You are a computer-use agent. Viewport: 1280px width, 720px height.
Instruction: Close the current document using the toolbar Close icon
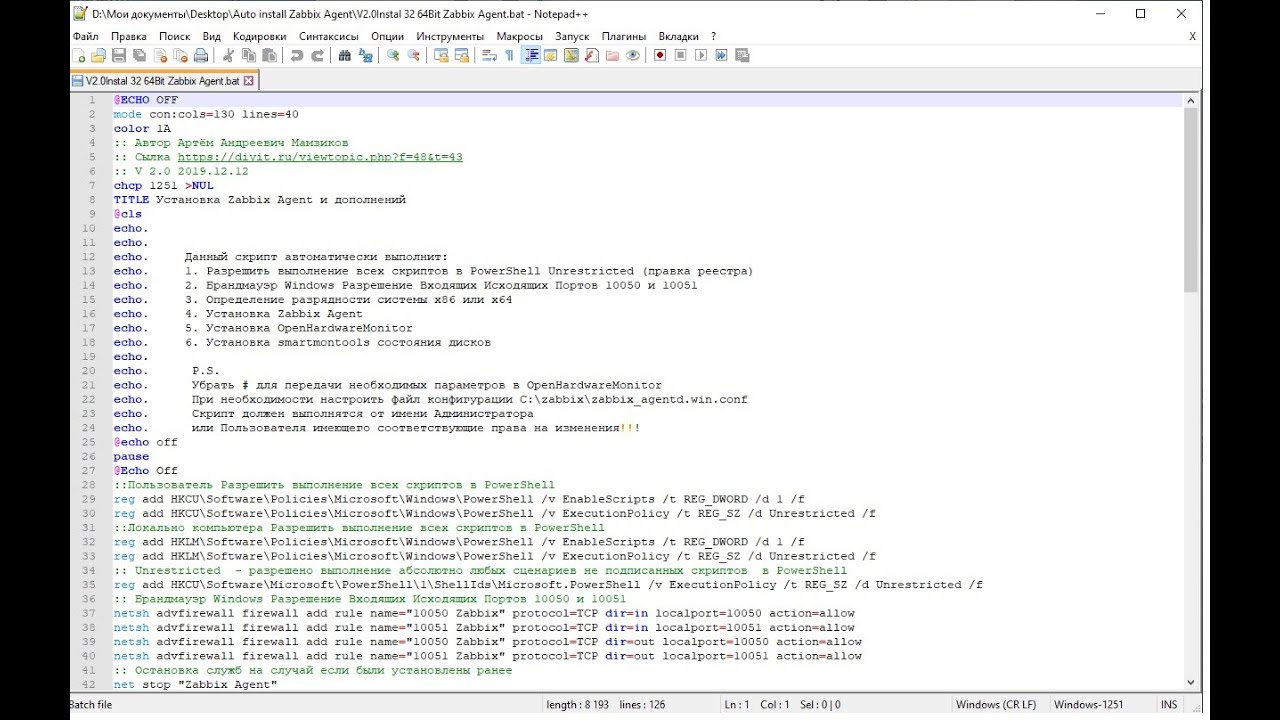(x=160, y=56)
